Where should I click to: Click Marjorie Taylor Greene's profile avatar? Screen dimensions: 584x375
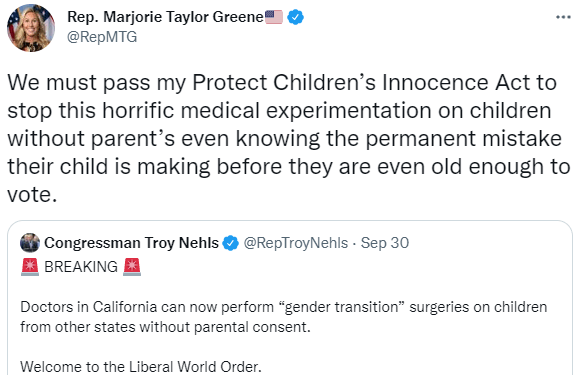pyautogui.click(x=31, y=28)
